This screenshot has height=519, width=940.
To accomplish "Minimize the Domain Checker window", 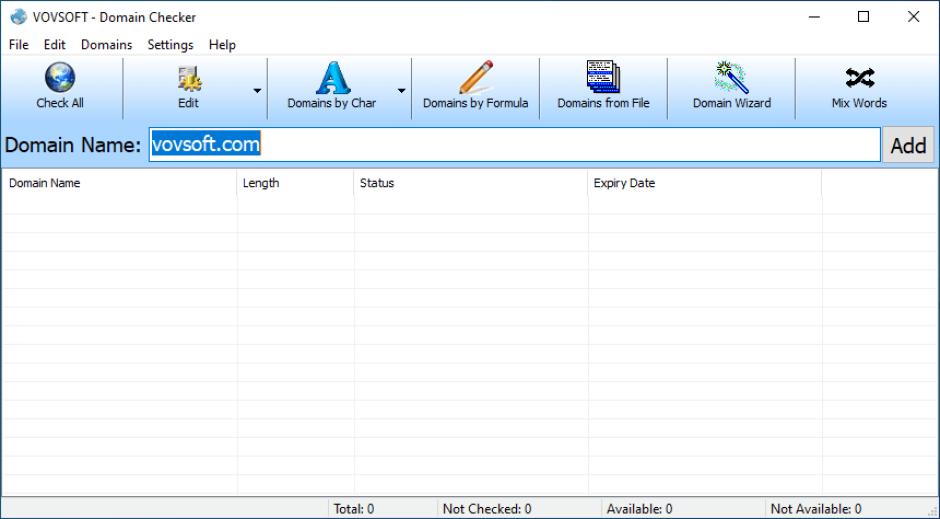I will (x=814, y=17).
